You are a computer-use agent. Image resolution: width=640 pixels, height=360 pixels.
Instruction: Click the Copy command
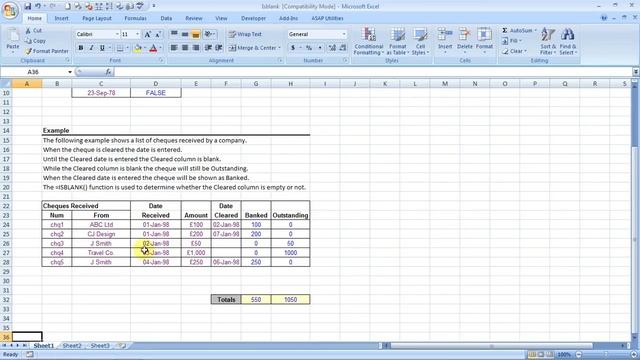(x=36, y=41)
